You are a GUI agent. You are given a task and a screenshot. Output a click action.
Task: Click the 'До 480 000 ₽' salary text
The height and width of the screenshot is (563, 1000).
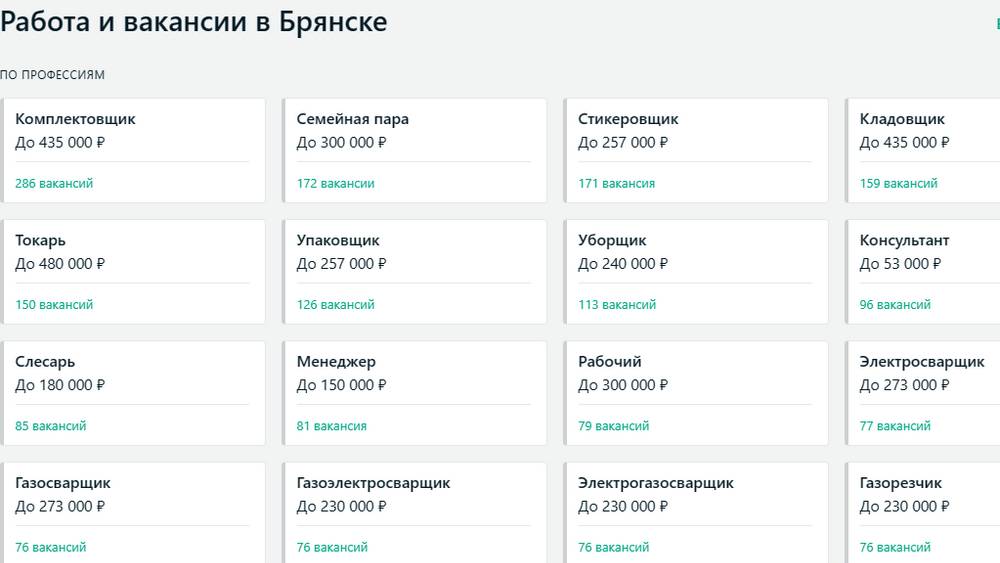tap(60, 264)
